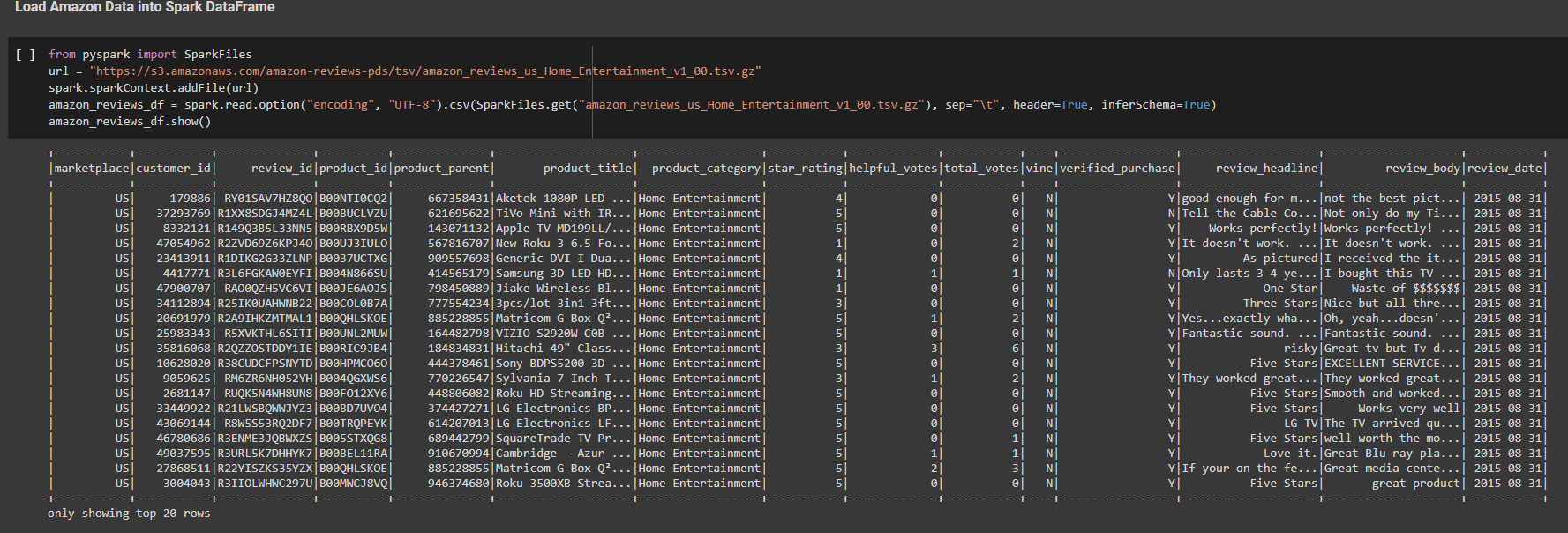Click the 'review_body' column header
Image resolution: width=1568 pixels, height=533 pixels.
tap(1422, 169)
